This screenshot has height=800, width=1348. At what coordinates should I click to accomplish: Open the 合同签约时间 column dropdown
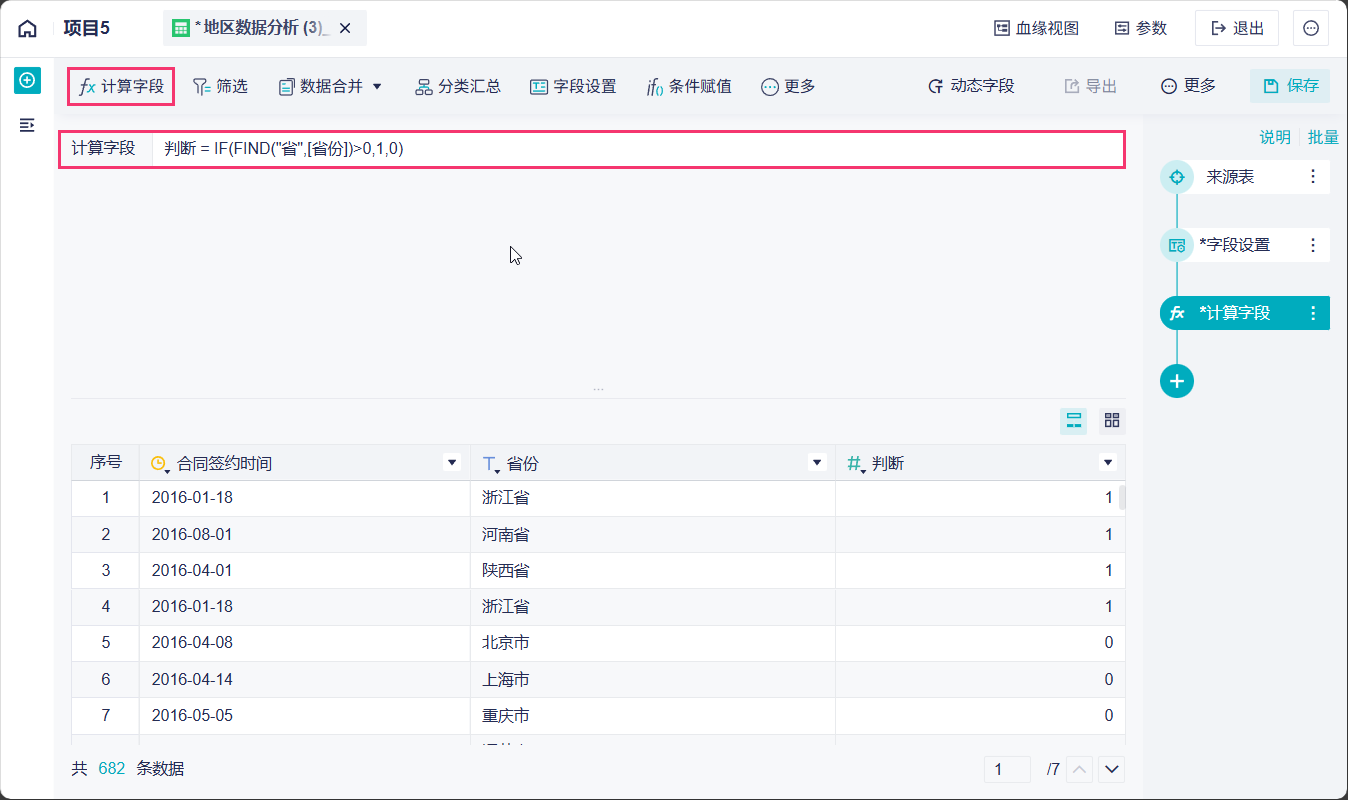click(451, 463)
